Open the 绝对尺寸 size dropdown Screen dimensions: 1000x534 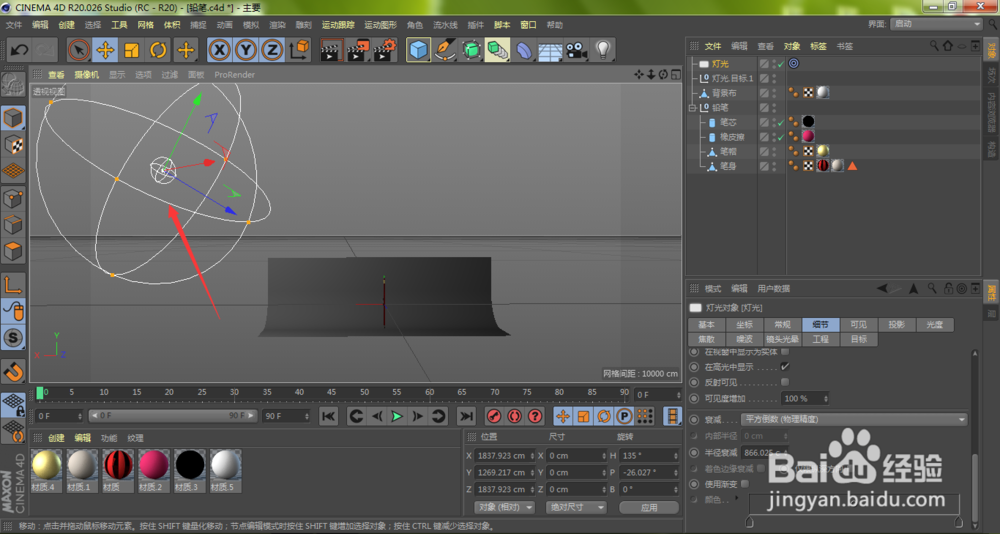576,507
